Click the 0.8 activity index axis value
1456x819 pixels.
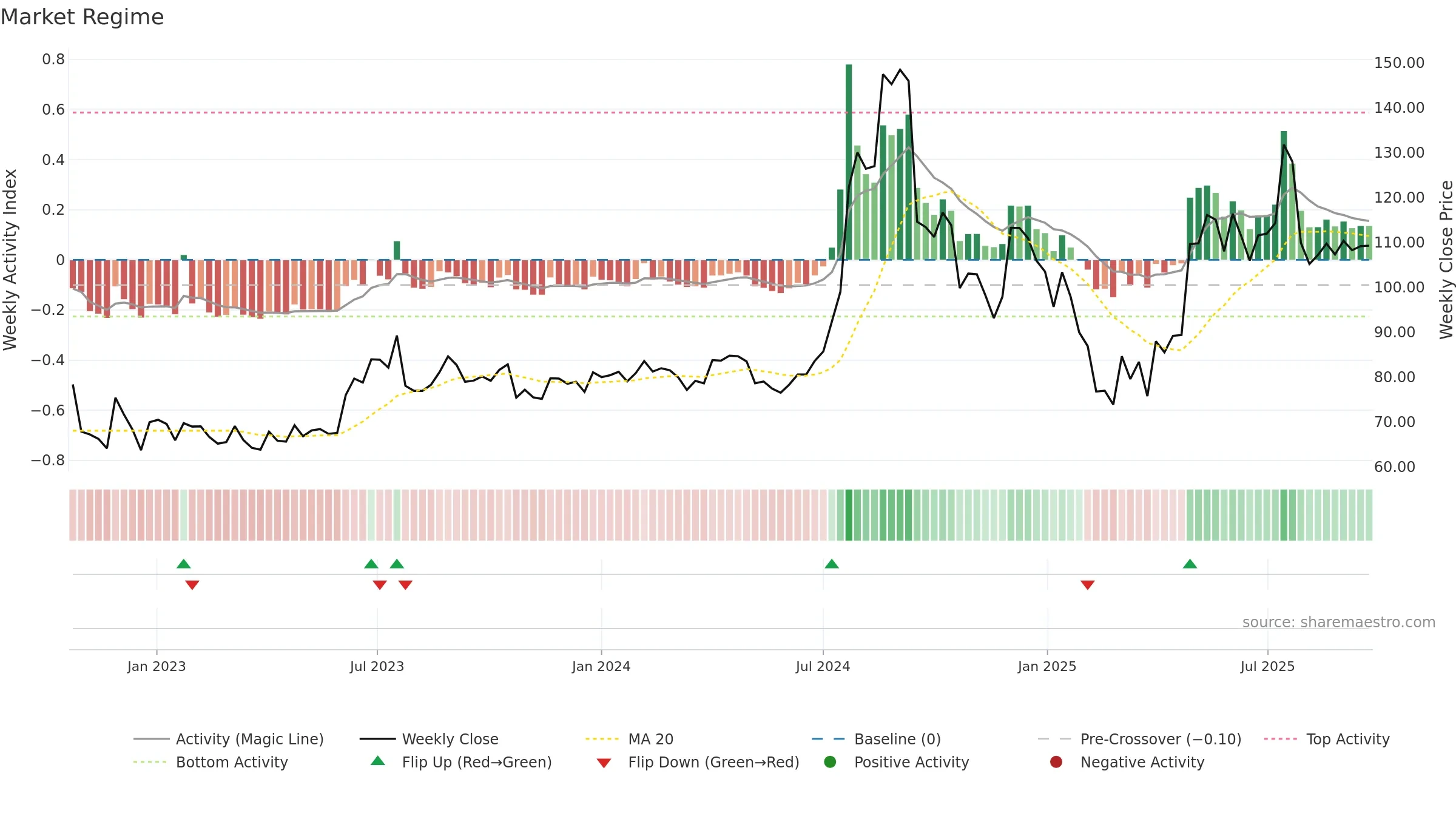53,59
